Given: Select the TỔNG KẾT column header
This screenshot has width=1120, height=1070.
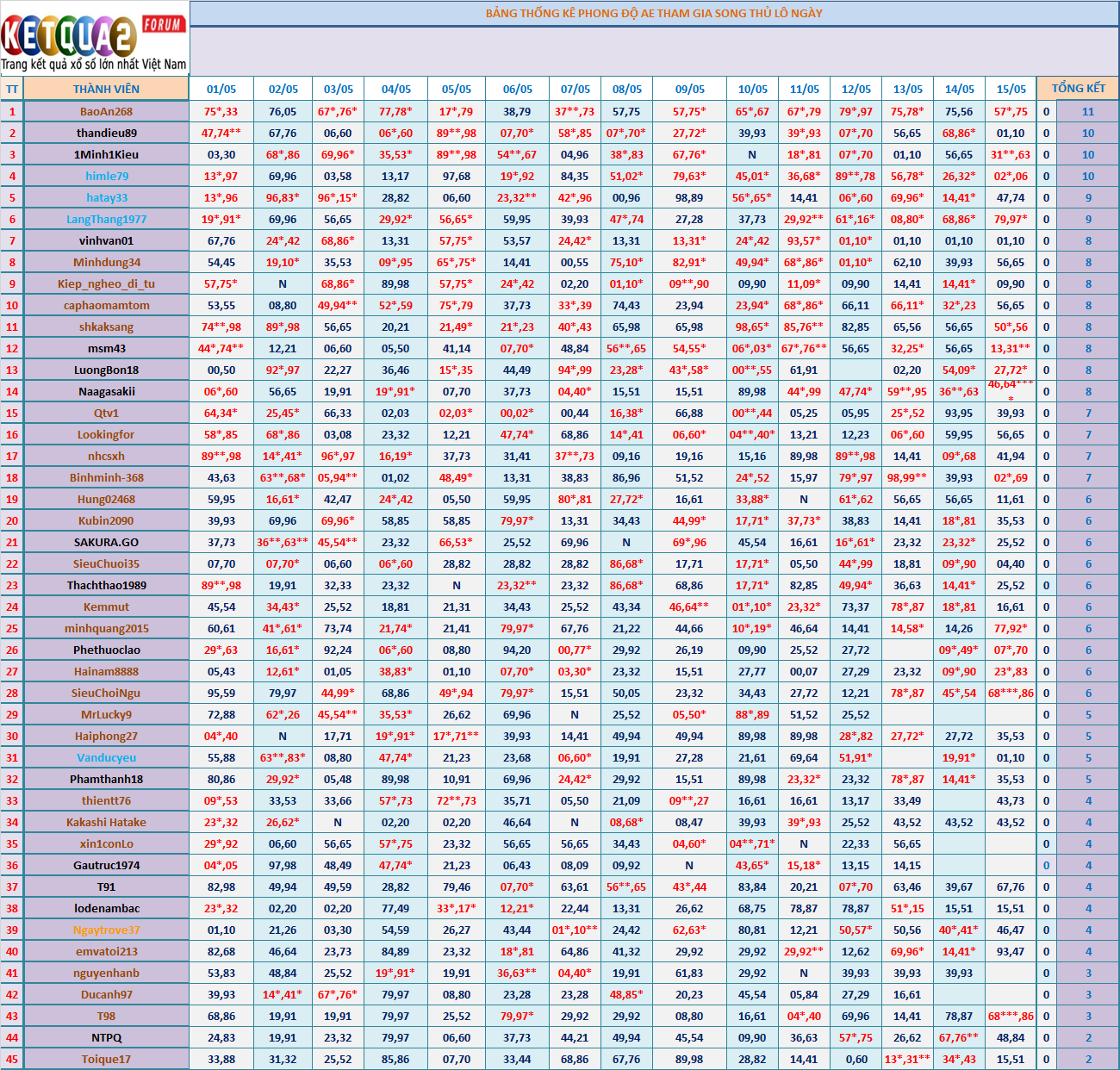Looking at the screenshot, I should [1078, 89].
